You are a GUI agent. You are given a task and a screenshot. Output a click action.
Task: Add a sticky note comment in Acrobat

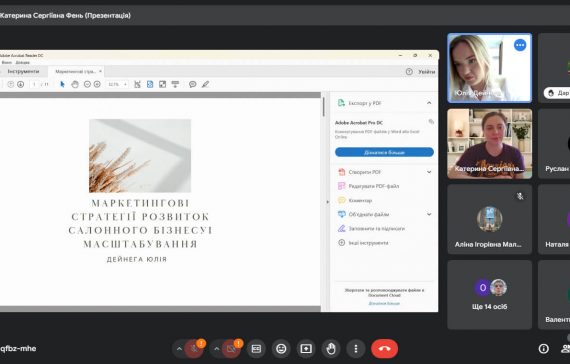coord(193,84)
